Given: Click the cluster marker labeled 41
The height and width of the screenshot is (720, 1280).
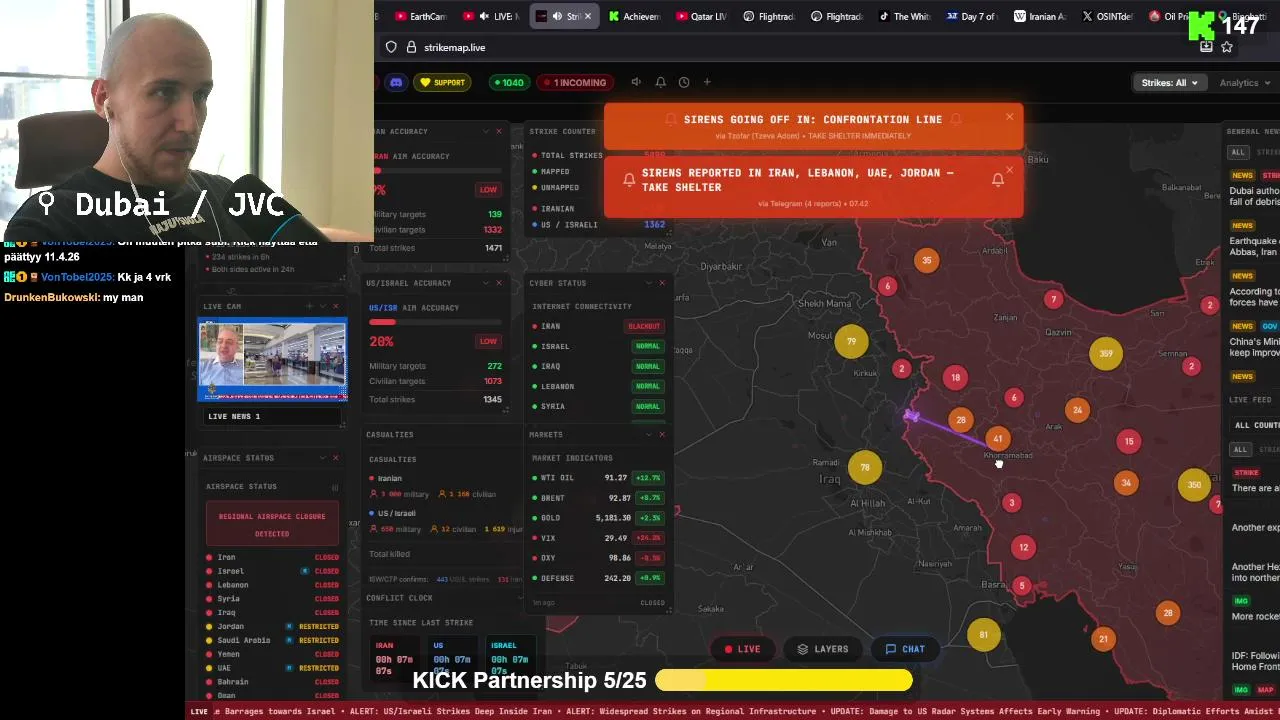Looking at the screenshot, I should pyautogui.click(x=997, y=438).
